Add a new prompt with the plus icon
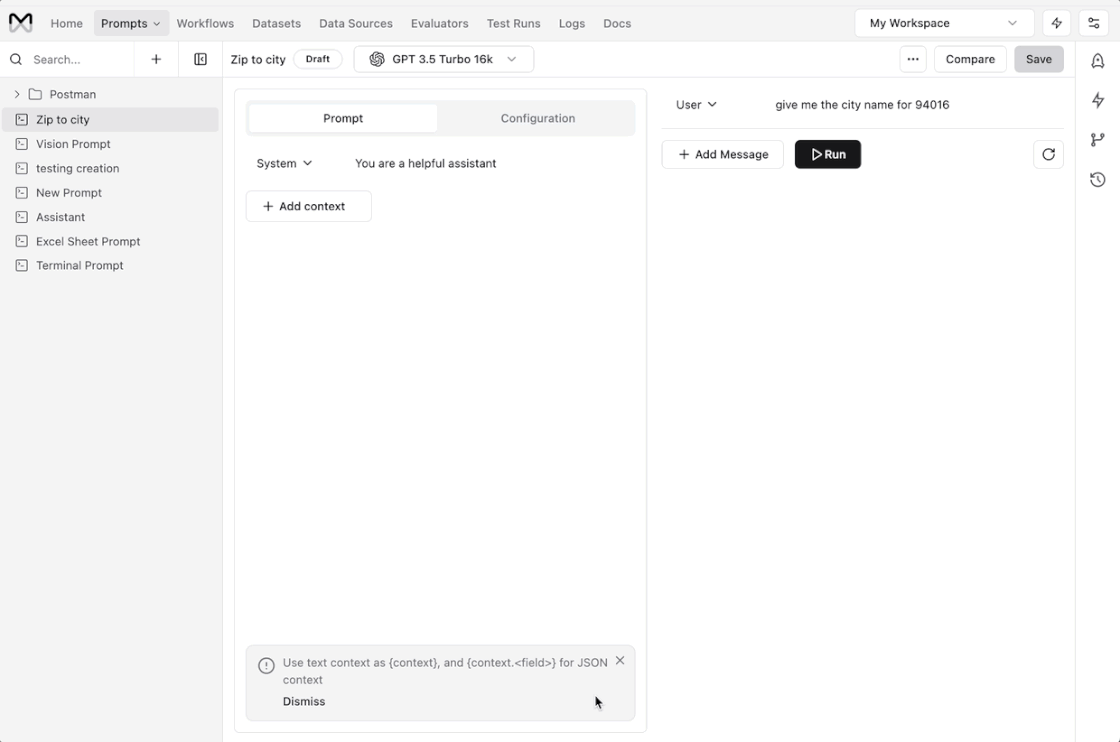 [156, 59]
